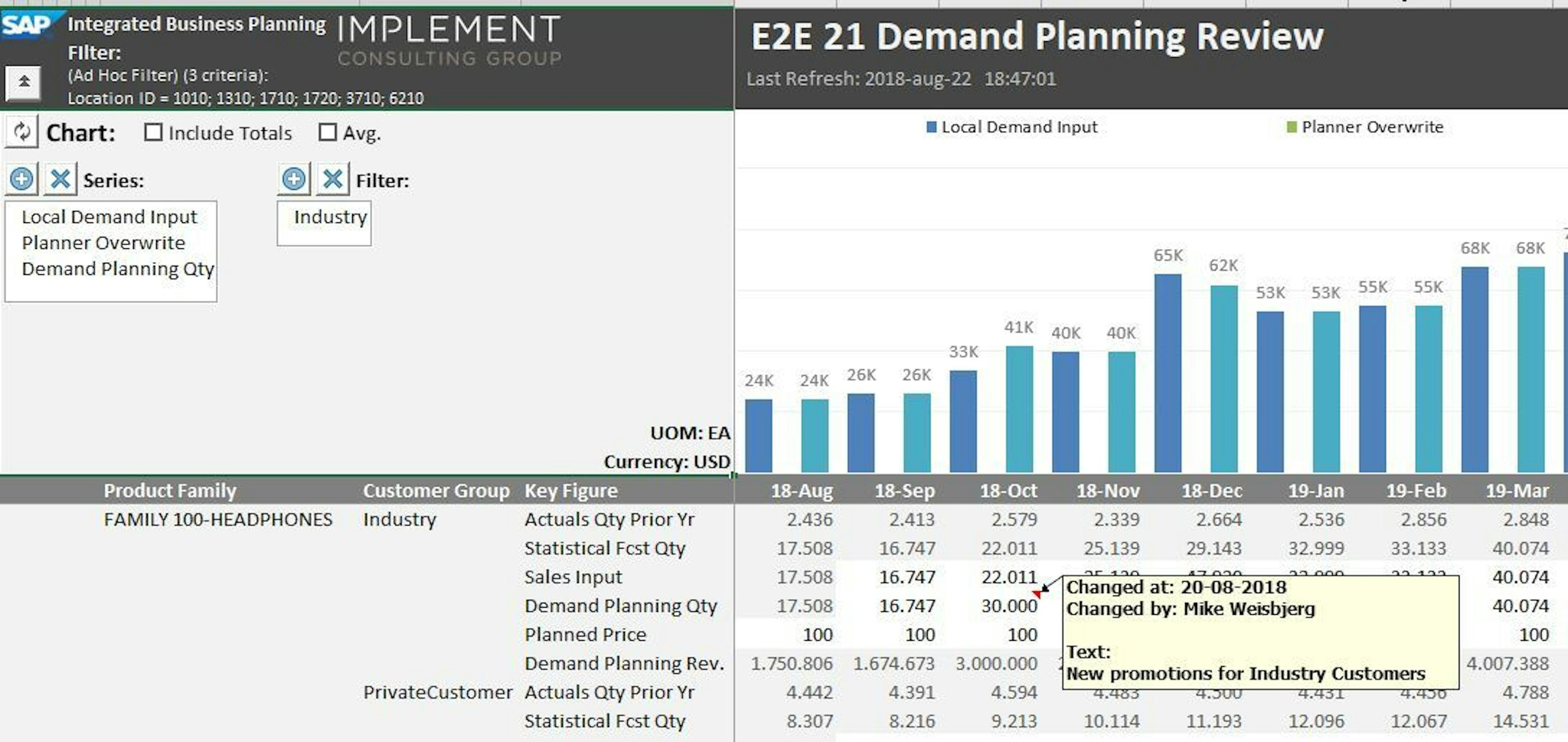Select Planner Overwrite in the Series list
Viewport: 1568px width, 742px height.
[103, 244]
